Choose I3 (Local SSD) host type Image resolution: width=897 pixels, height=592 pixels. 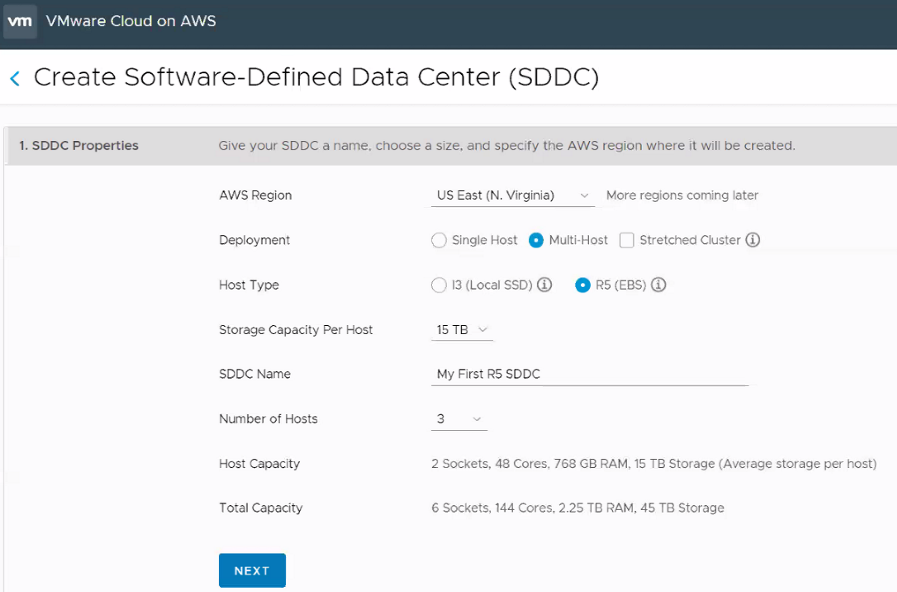[439, 285]
